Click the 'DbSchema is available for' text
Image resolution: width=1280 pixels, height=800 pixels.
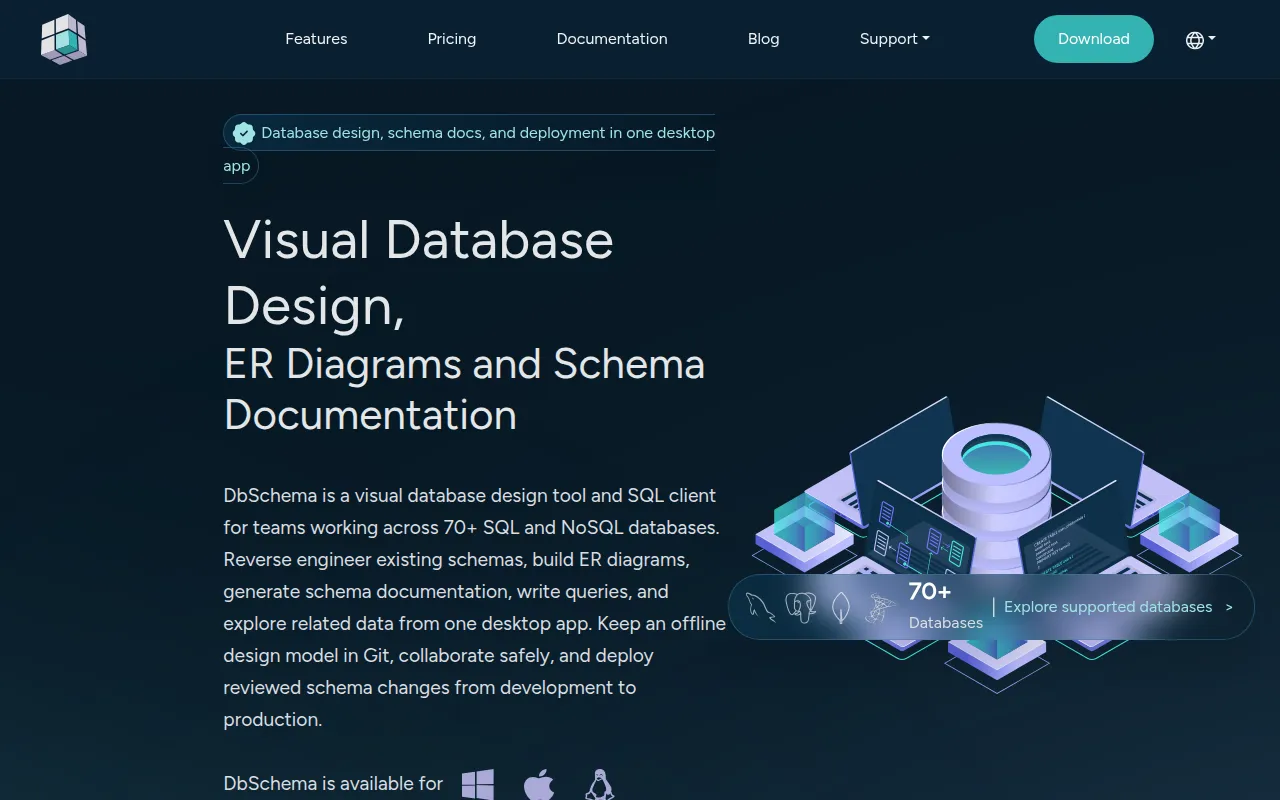click(x=333, y=784)
